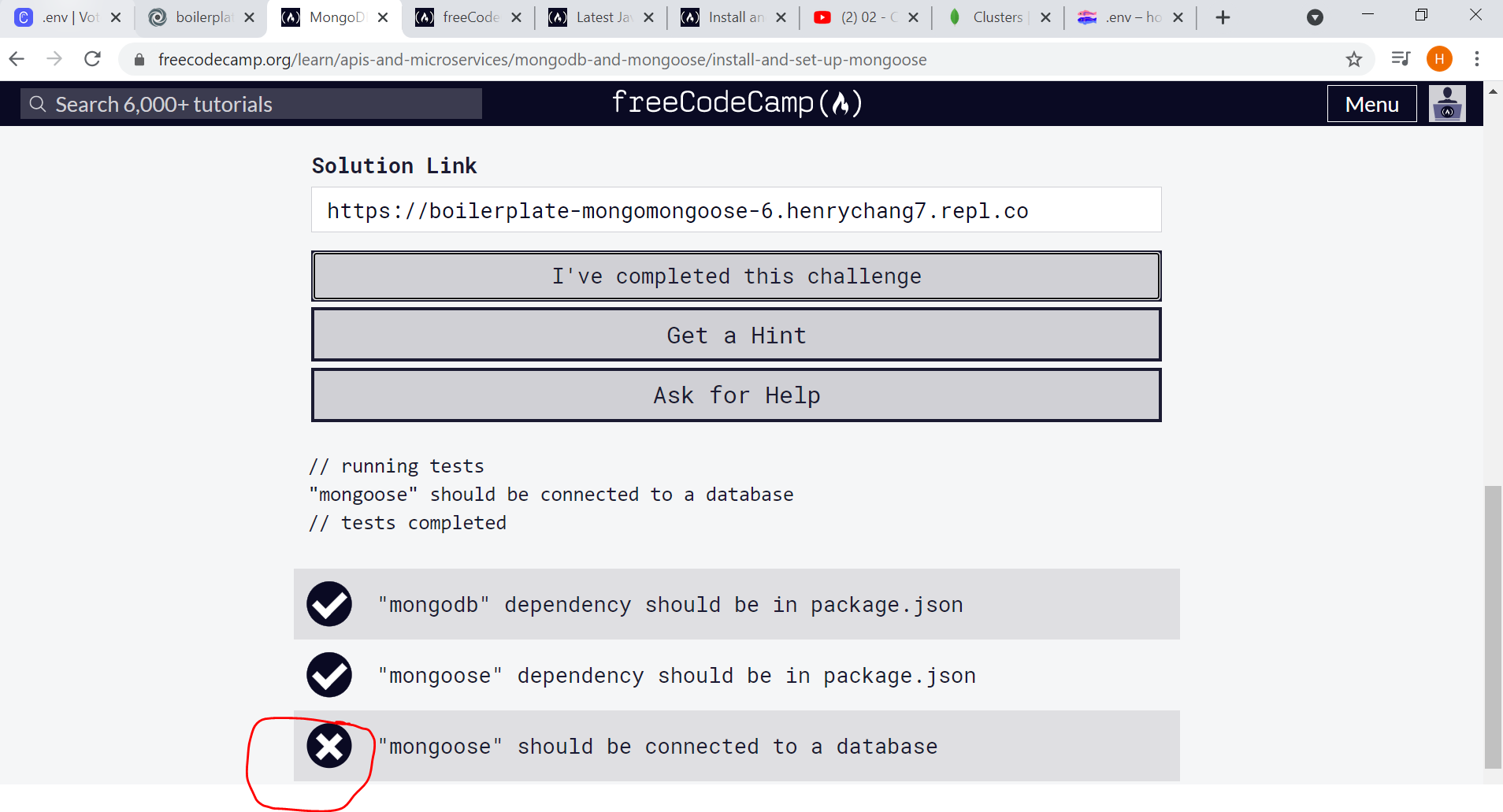Viewport: 1503px width, 812px height.
Task: Click the I've completed this challenge button
Action: click(x=736, y=276)
